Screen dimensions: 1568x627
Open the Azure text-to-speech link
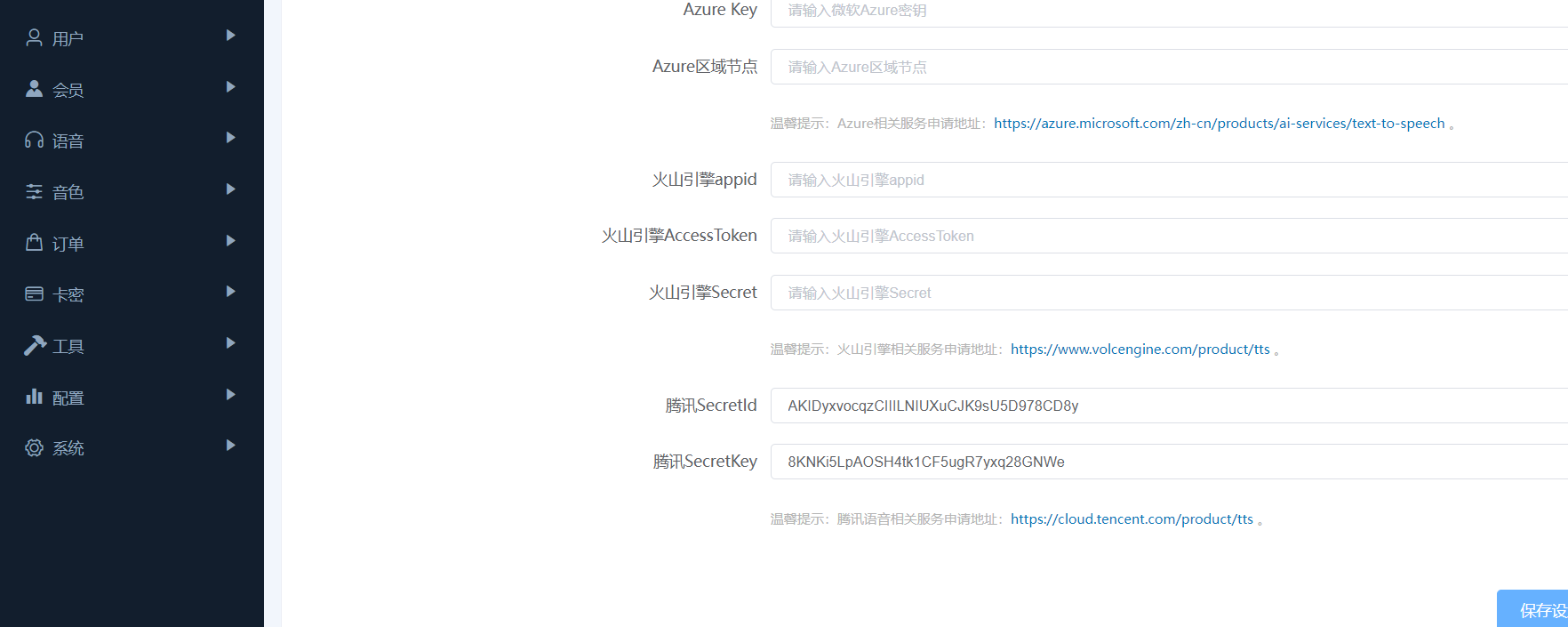tap(1219, 124)
